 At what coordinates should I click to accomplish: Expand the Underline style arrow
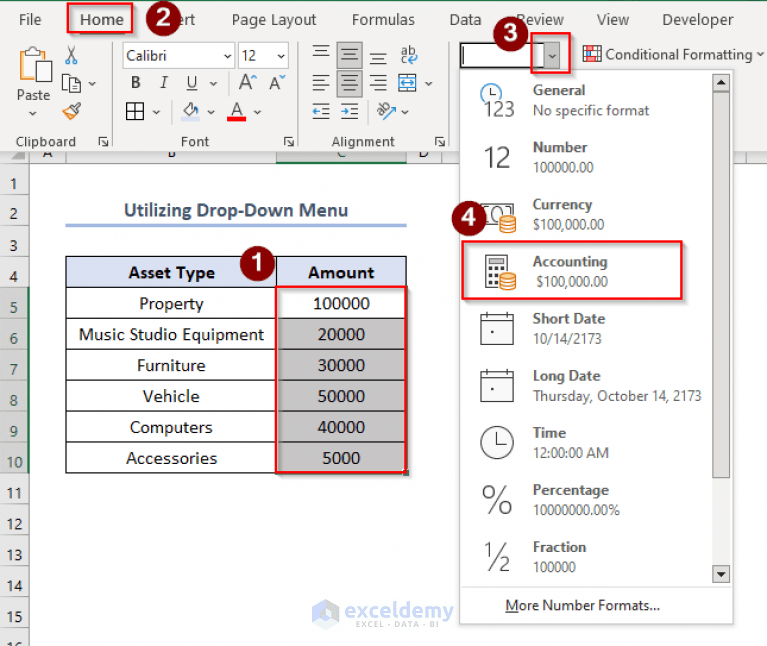[213, 84]
